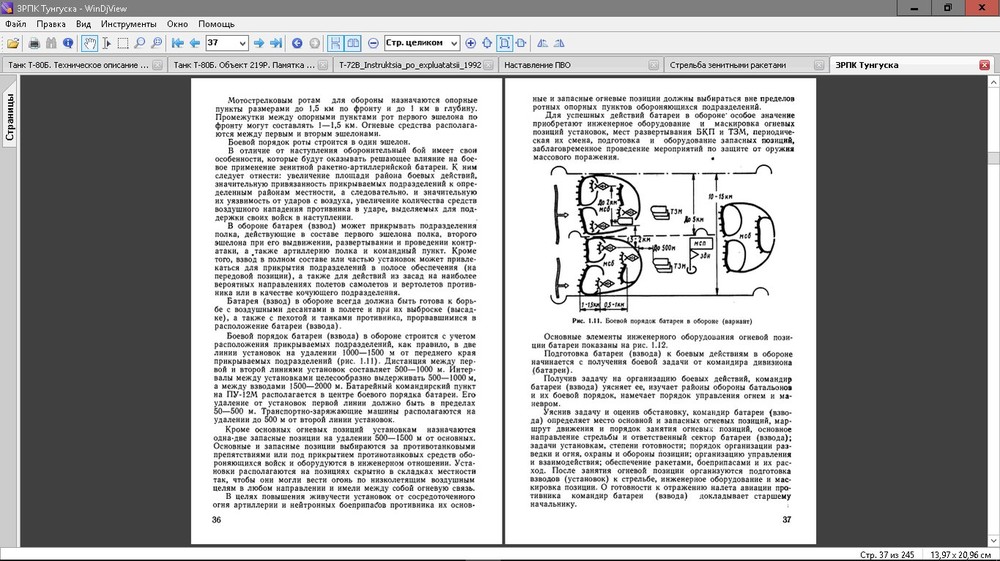Switch to T-72B_Instruktsia tab
The width and height of the screenshot is (1000, 561).
(410, 65)
